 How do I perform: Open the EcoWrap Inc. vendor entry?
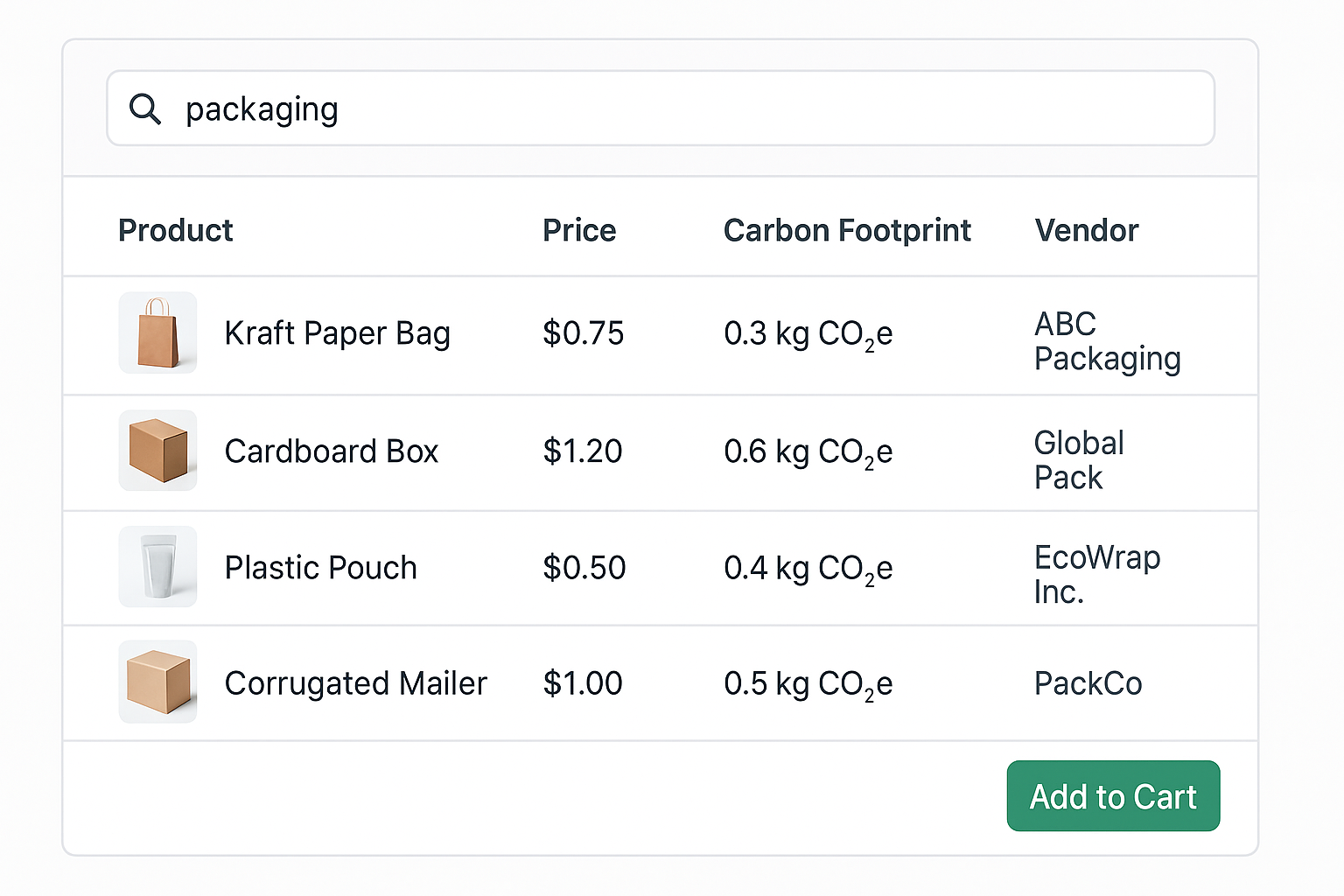coord(1097,574)
